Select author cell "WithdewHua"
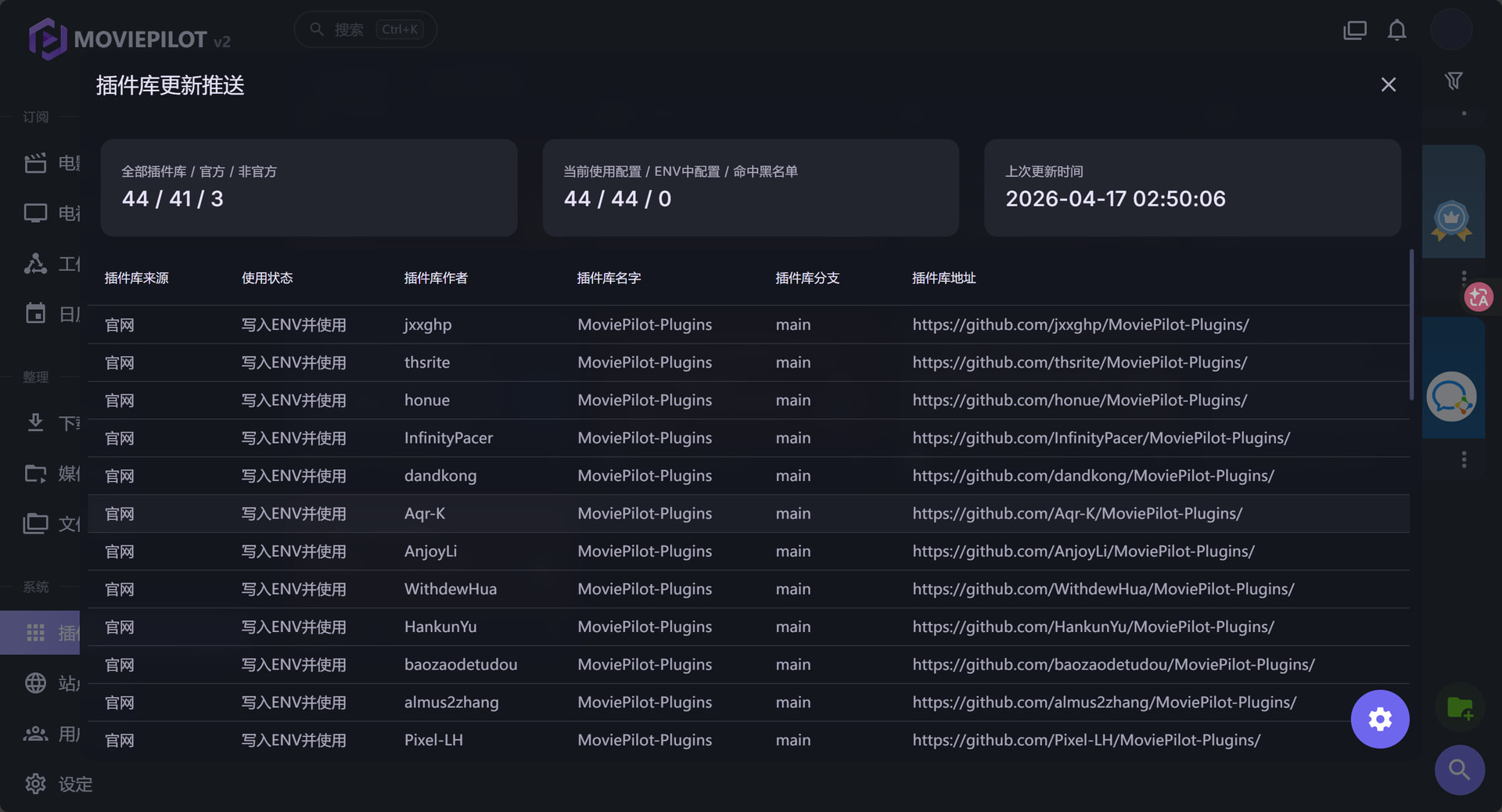 click(451, 589)
